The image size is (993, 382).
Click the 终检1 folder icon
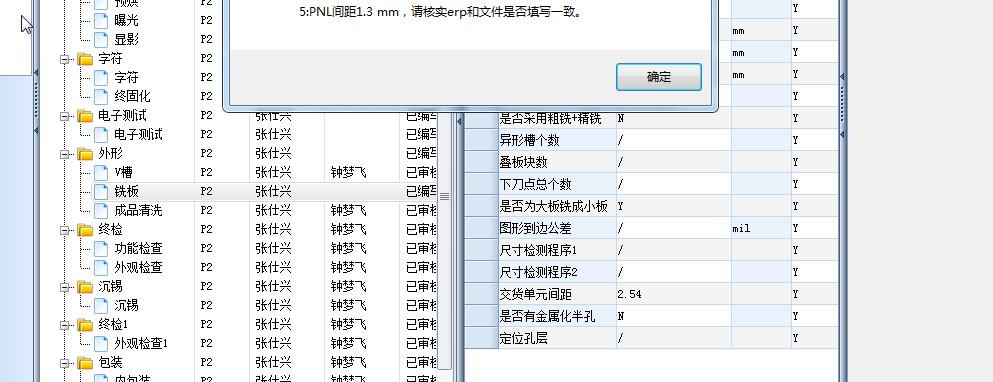pos(85,326)
